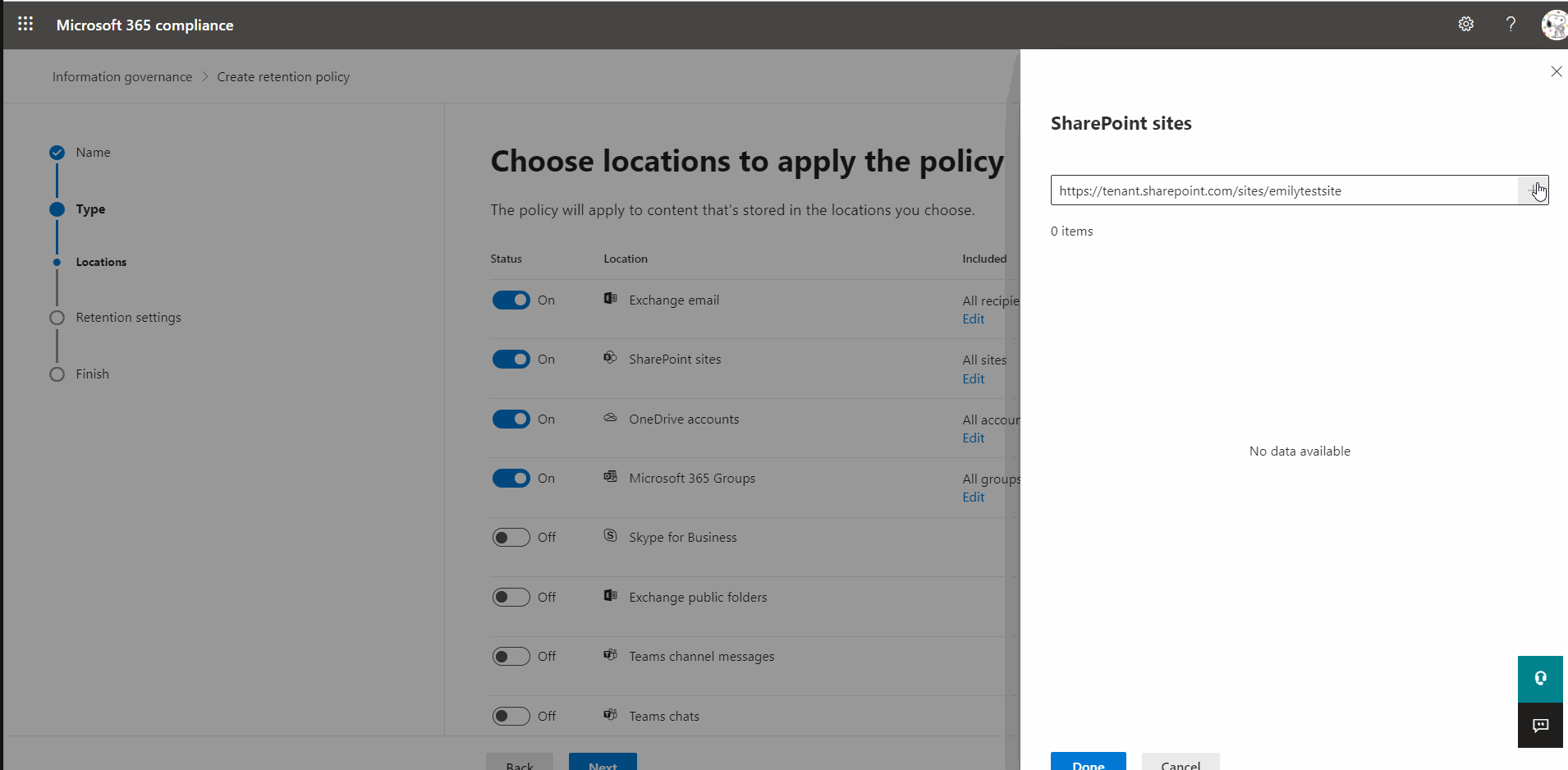Click the Cancel button

tap(1181, 762)
